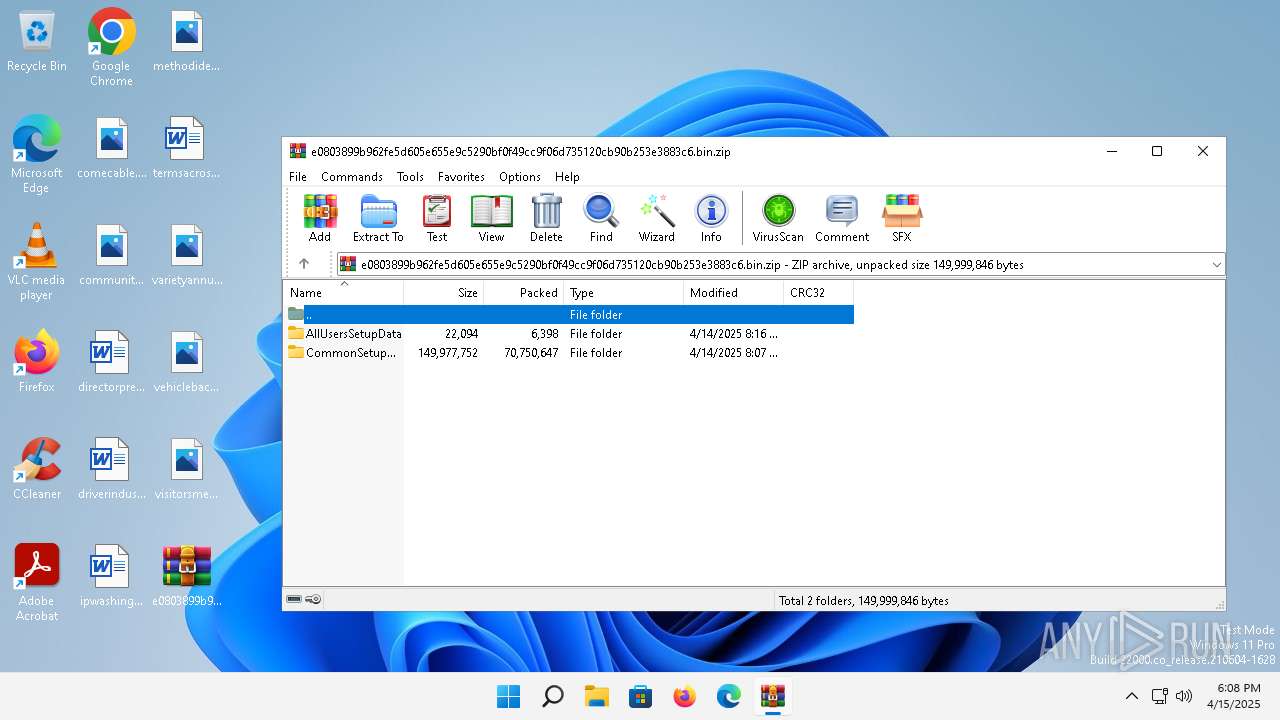This screenshot has height=720, width=1280.
Task: Expand the archive path dropdown
Action: click(x=1216, y=265)
